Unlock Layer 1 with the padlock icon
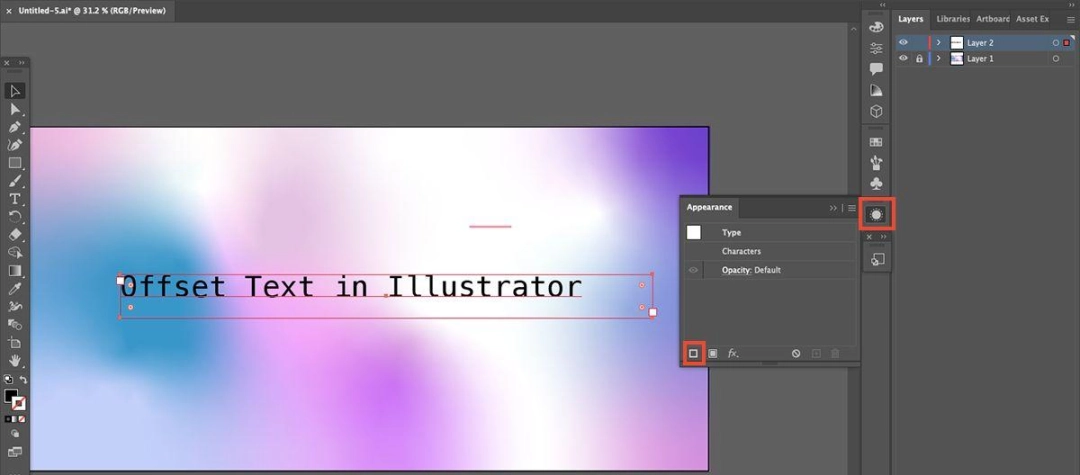 point(919,59)
